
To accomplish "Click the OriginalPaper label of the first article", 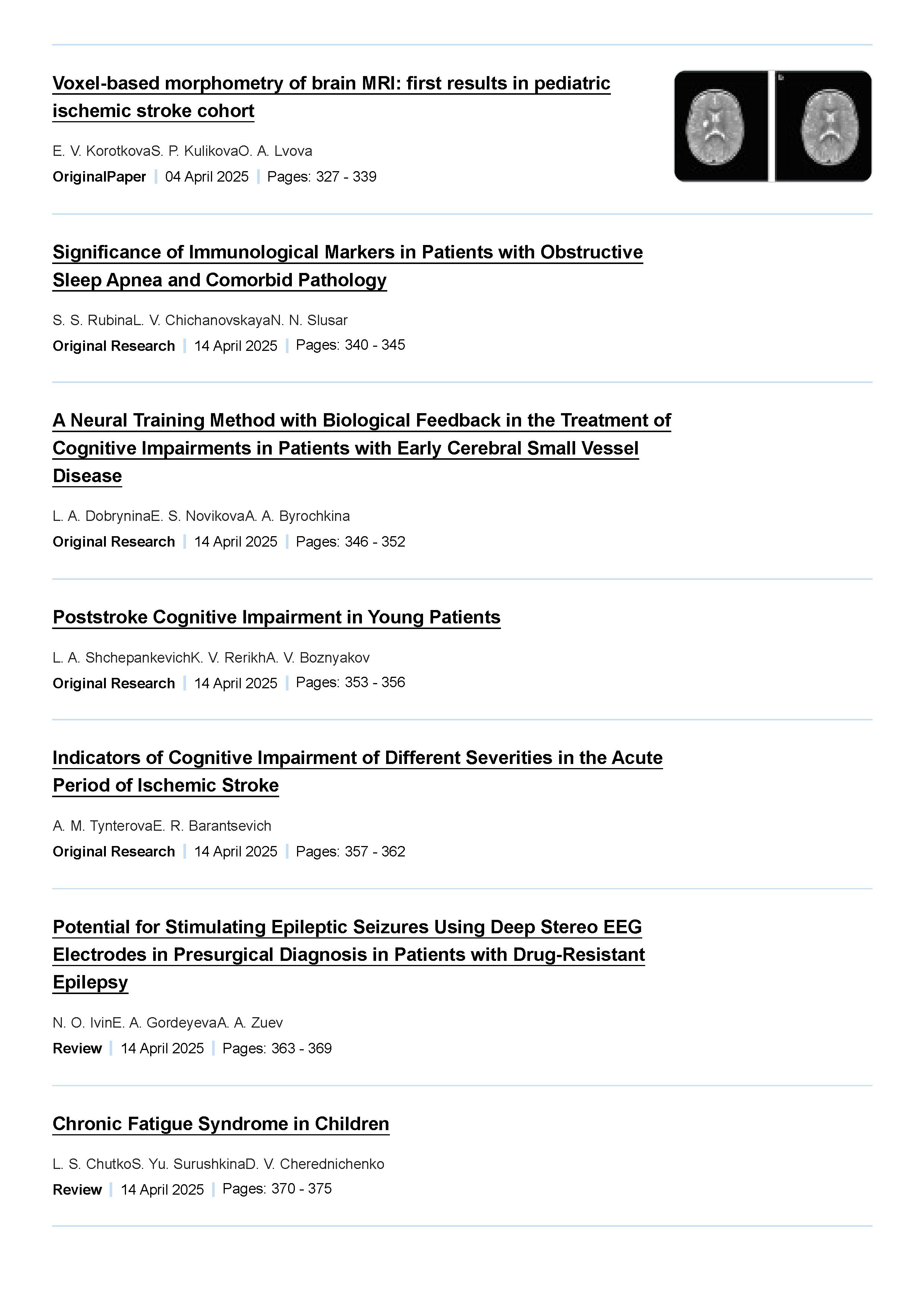I will [99, 177].
